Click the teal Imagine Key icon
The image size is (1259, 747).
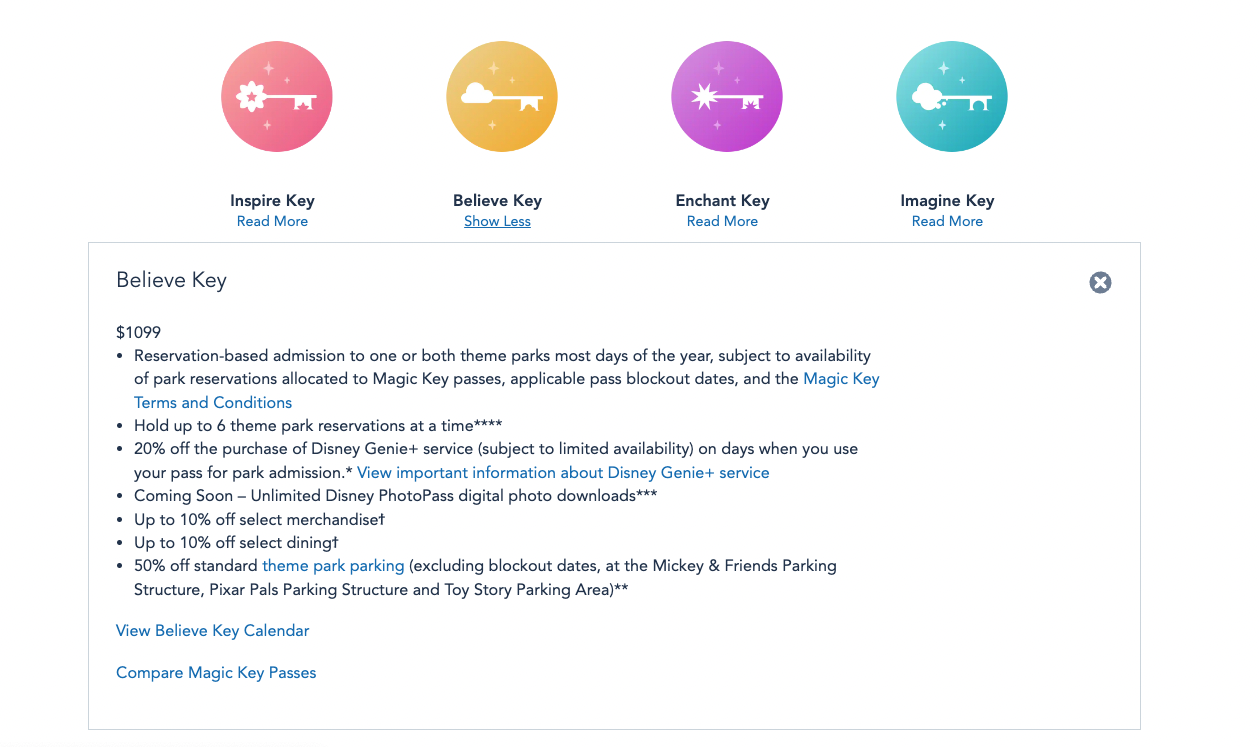point(951,97)
